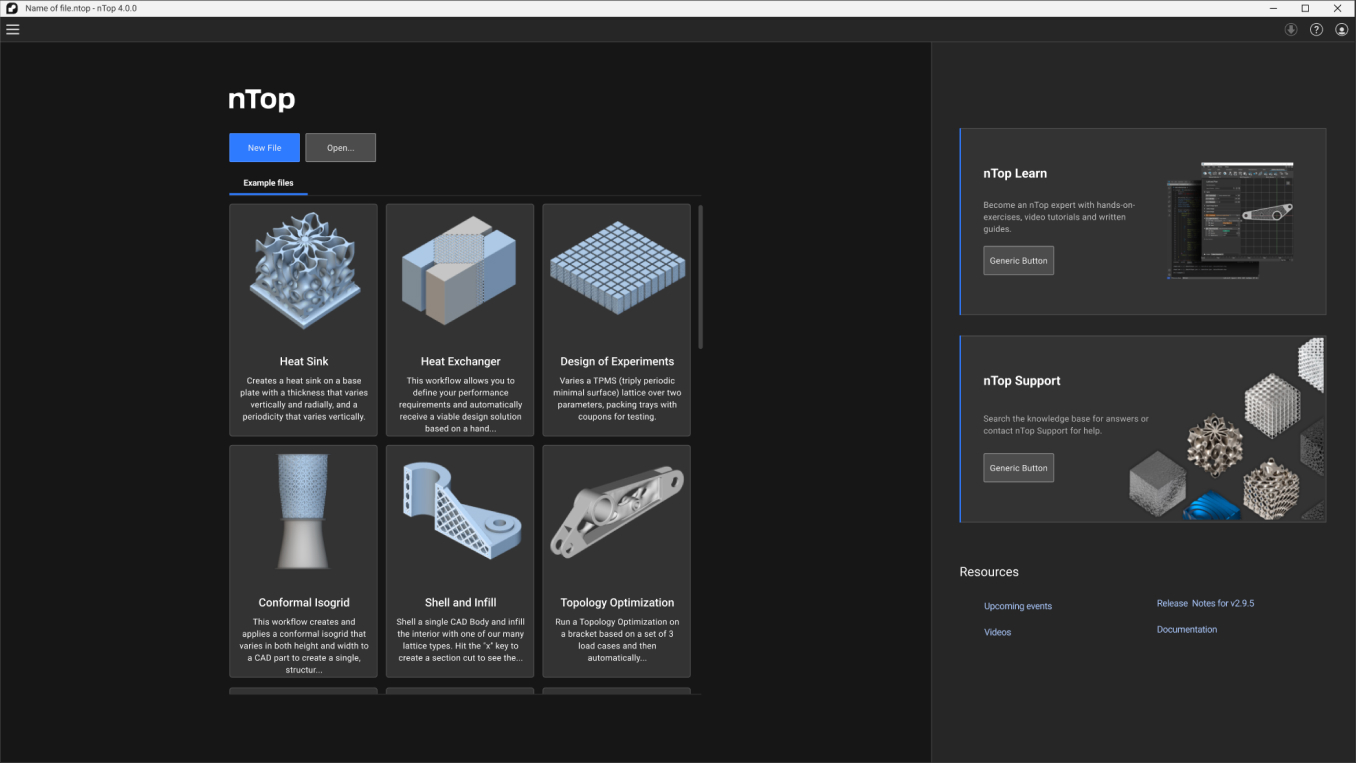
Task: Maximize the nTop window
Action: click(x=1305, y=8)
